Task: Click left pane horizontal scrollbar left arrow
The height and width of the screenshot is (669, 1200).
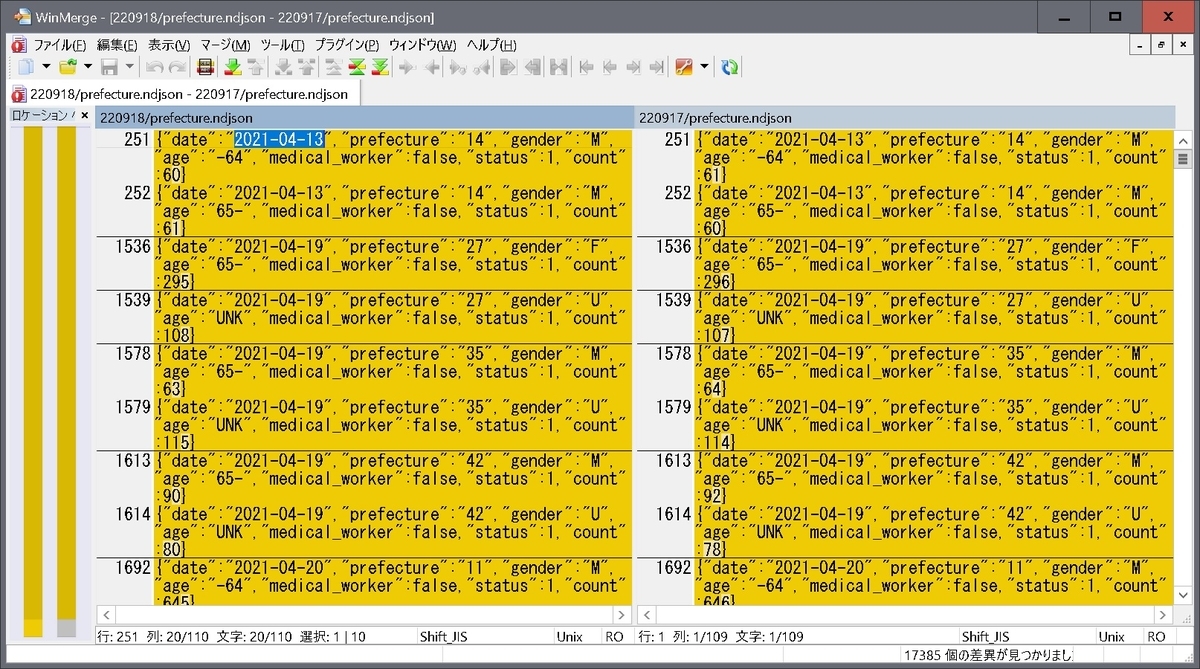Action: (105, 615)
